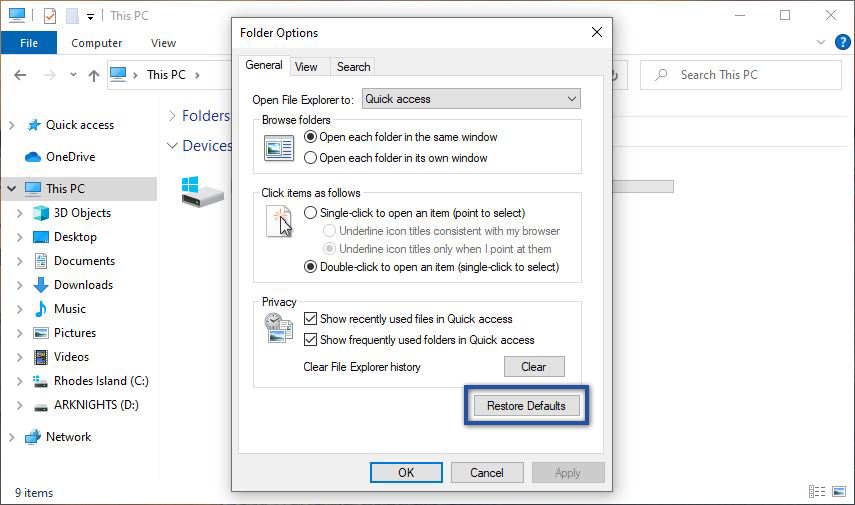Screen dimensions: 855x505
Task: Switch to Large icons view in status bar
Action: coord(839,492)
